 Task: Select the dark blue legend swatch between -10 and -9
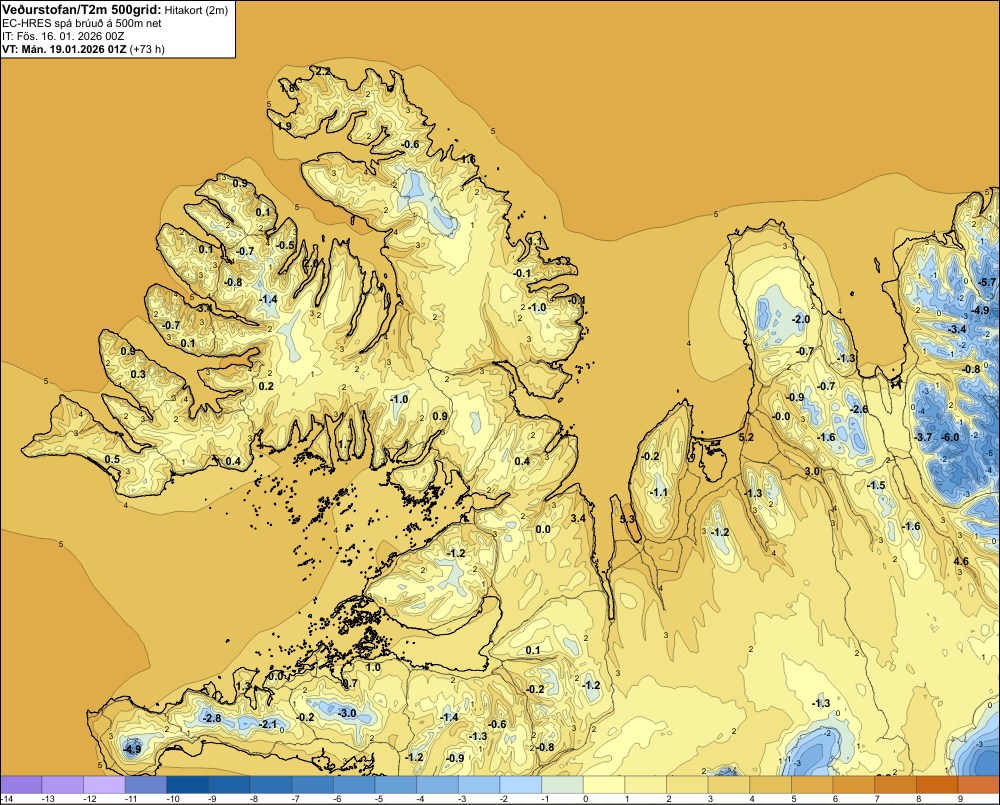[188, 785]
